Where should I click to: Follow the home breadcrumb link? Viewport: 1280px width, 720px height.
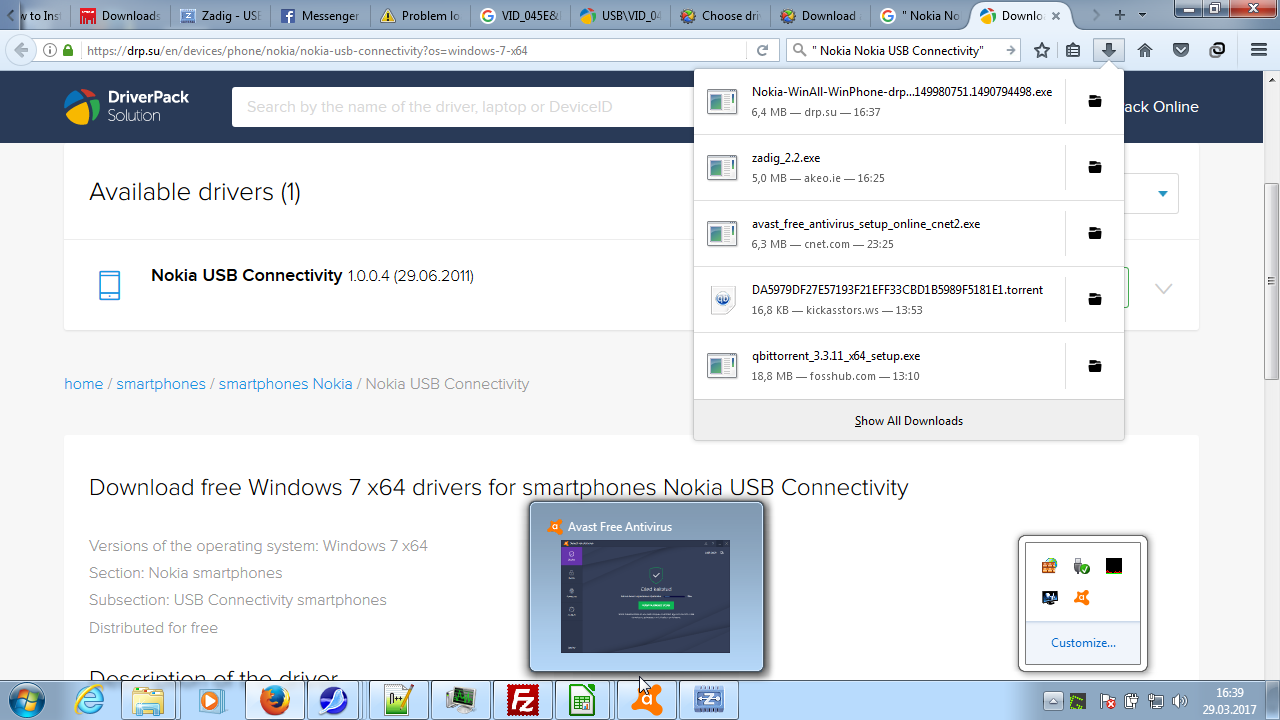point(84,384)
